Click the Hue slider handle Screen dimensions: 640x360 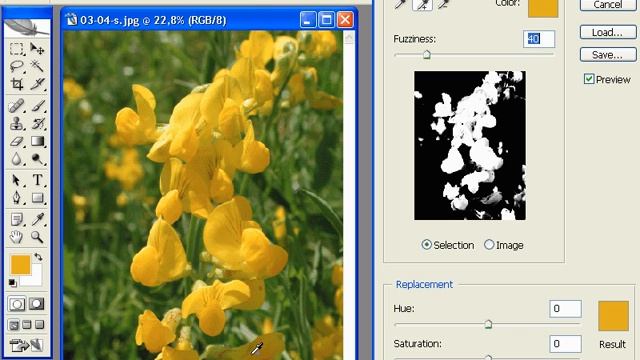(x=488, y=324)
